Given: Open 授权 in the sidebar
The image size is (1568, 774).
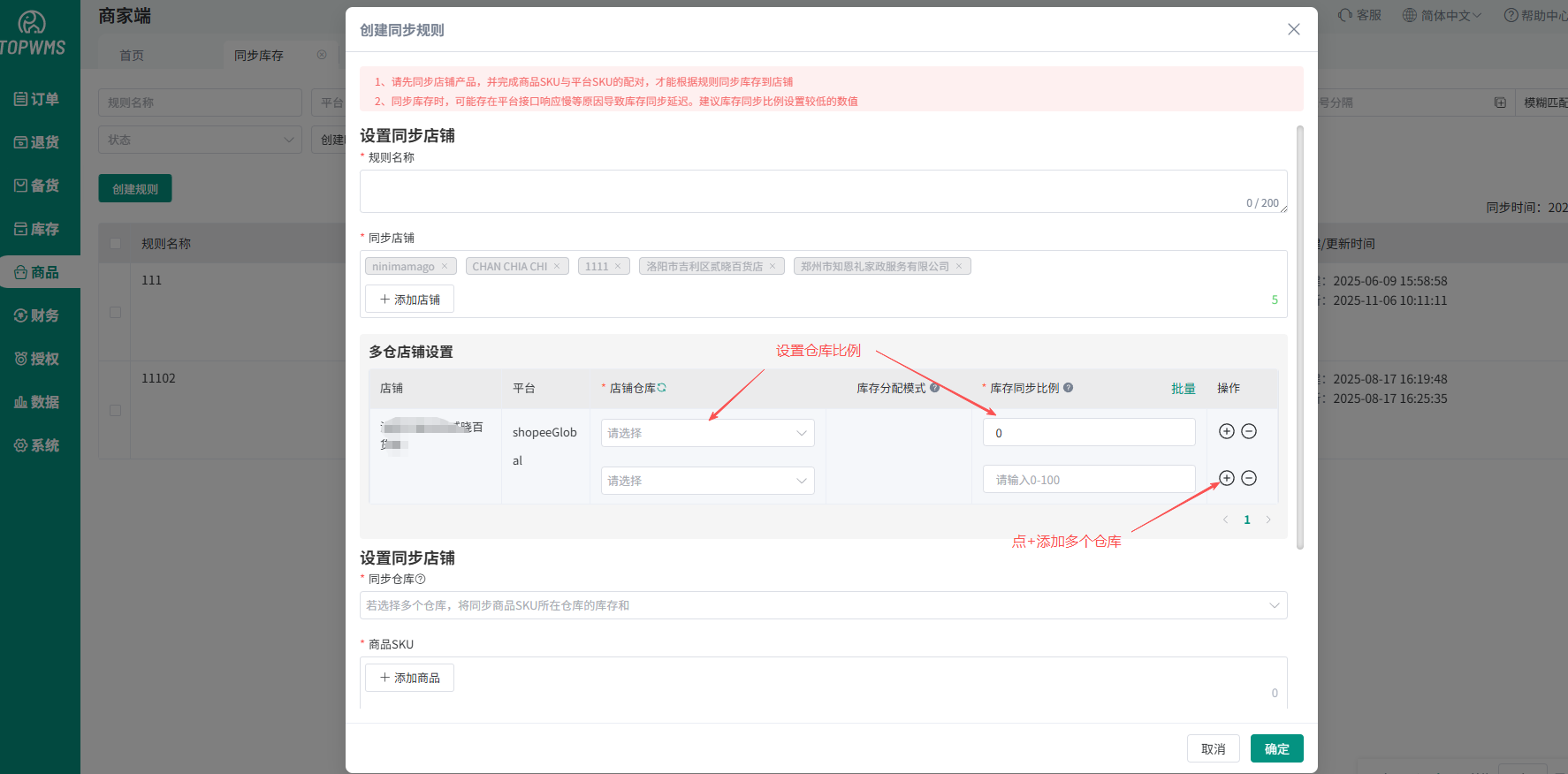Looking at the screenshot, I should coord(37,359).
